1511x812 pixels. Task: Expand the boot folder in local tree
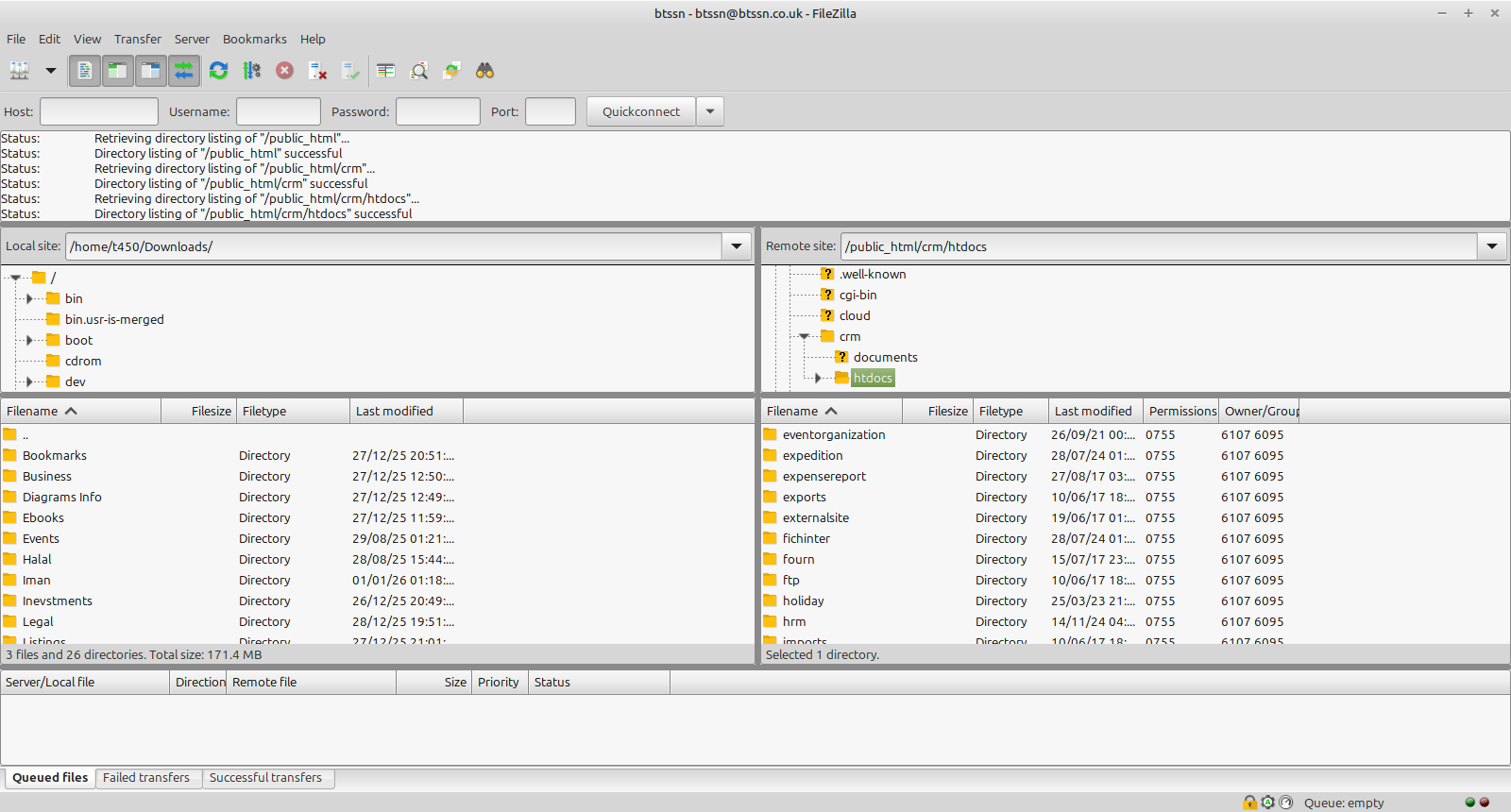tap(29, 340)
